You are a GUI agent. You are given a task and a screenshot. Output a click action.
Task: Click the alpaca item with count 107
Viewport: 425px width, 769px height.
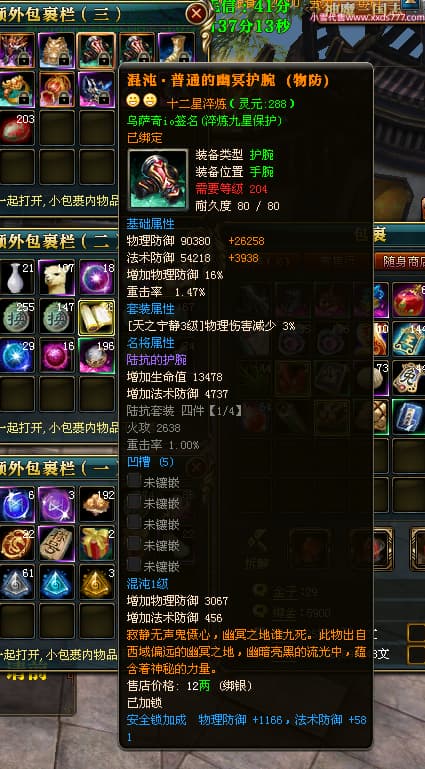(x=56, y=278)
